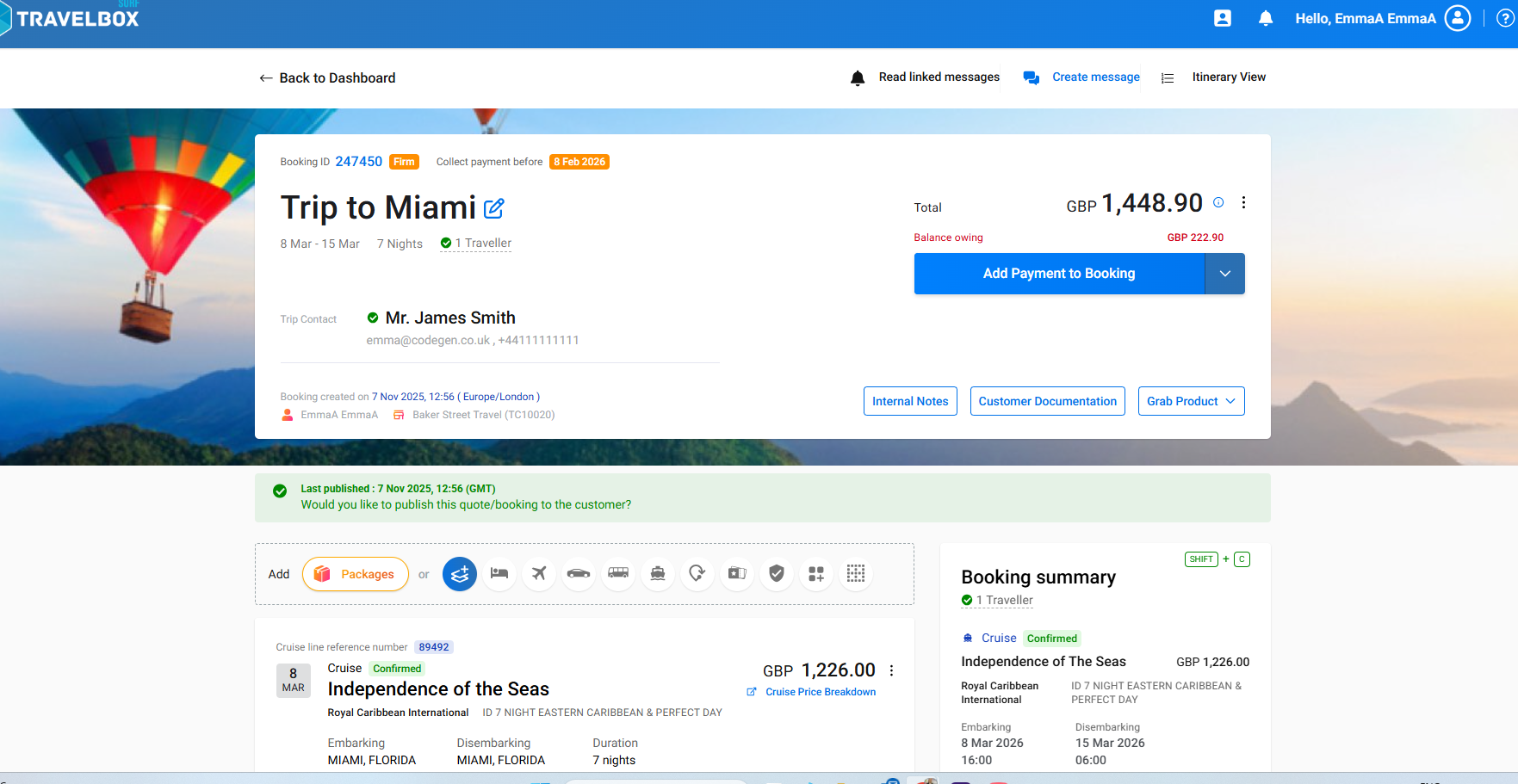Expand the Add Payment dropdown arrow
This screenshot has width=1518, height=784.
(1225, 274)
